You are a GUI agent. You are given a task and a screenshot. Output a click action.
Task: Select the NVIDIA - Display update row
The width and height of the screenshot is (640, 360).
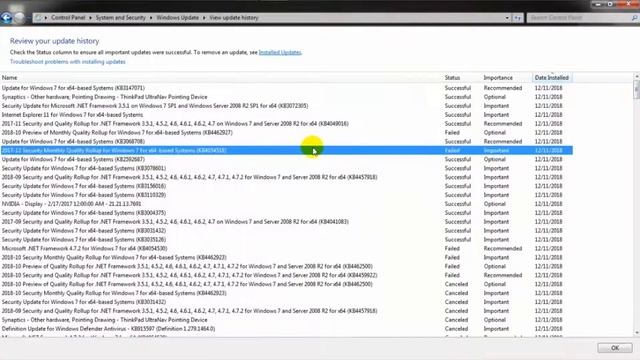pos(287,204)
